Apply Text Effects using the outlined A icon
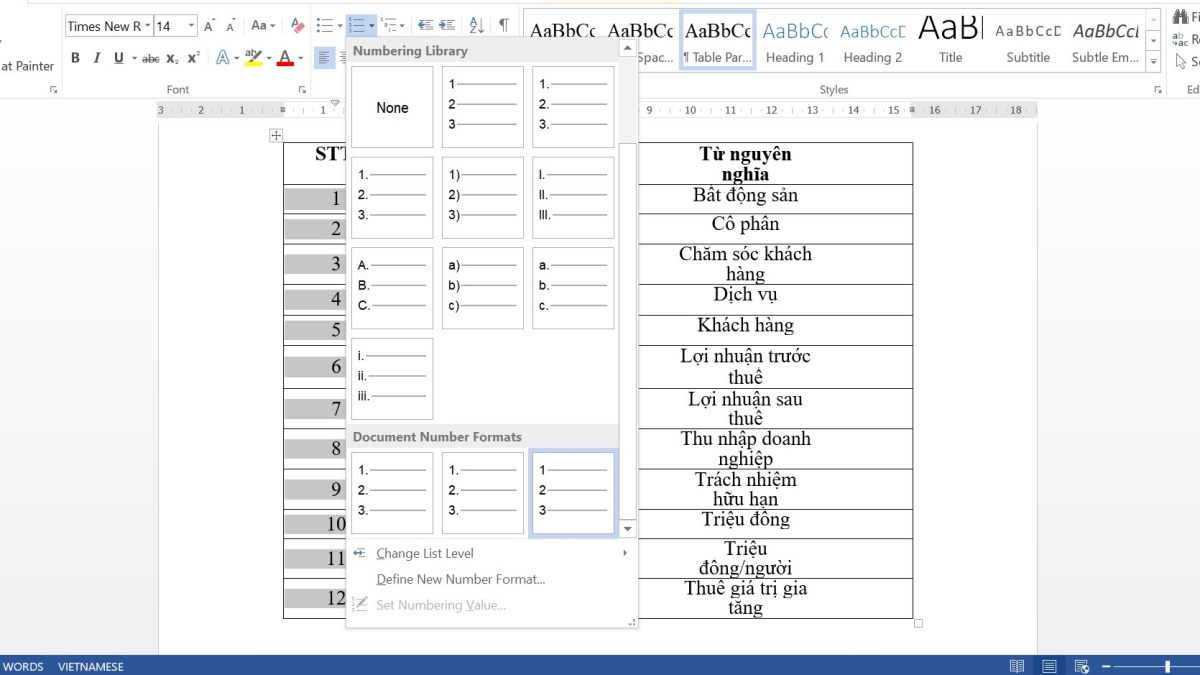Viewport: 1200px width, 675px height. [x=223, y=58]
